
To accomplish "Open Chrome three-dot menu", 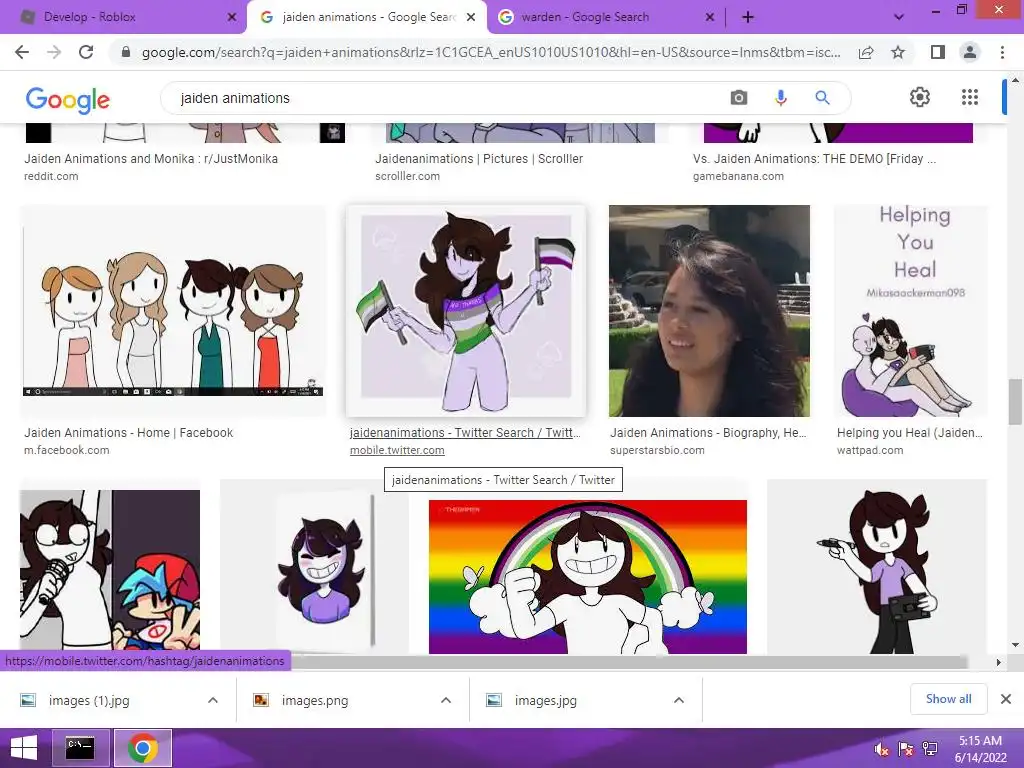I will 1002,52.
